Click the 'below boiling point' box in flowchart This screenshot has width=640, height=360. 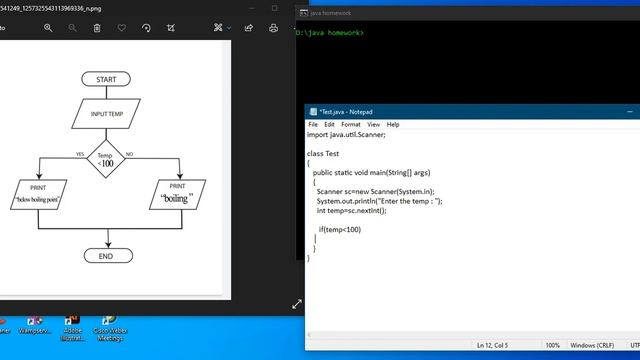coord(38,194)
